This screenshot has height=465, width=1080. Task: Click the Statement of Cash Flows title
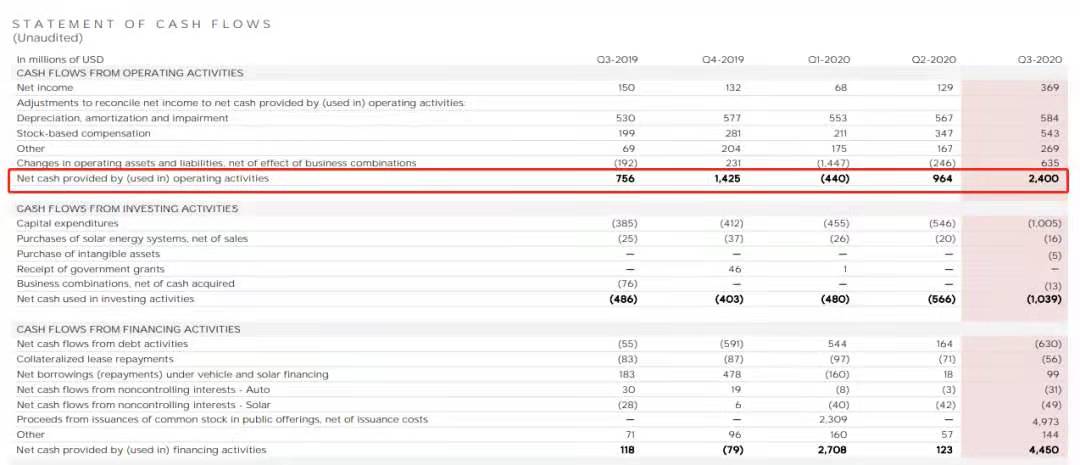141,24
